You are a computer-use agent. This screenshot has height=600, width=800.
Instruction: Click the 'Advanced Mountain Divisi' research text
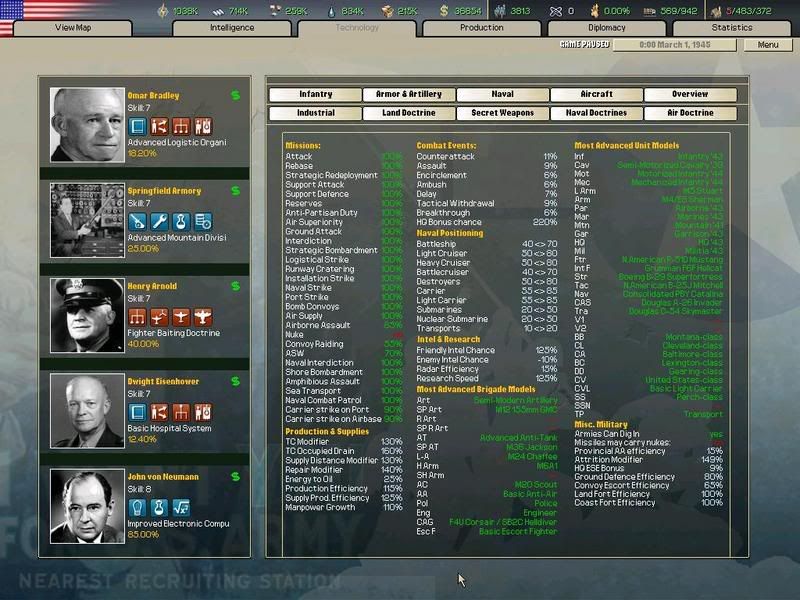point(177,238)
